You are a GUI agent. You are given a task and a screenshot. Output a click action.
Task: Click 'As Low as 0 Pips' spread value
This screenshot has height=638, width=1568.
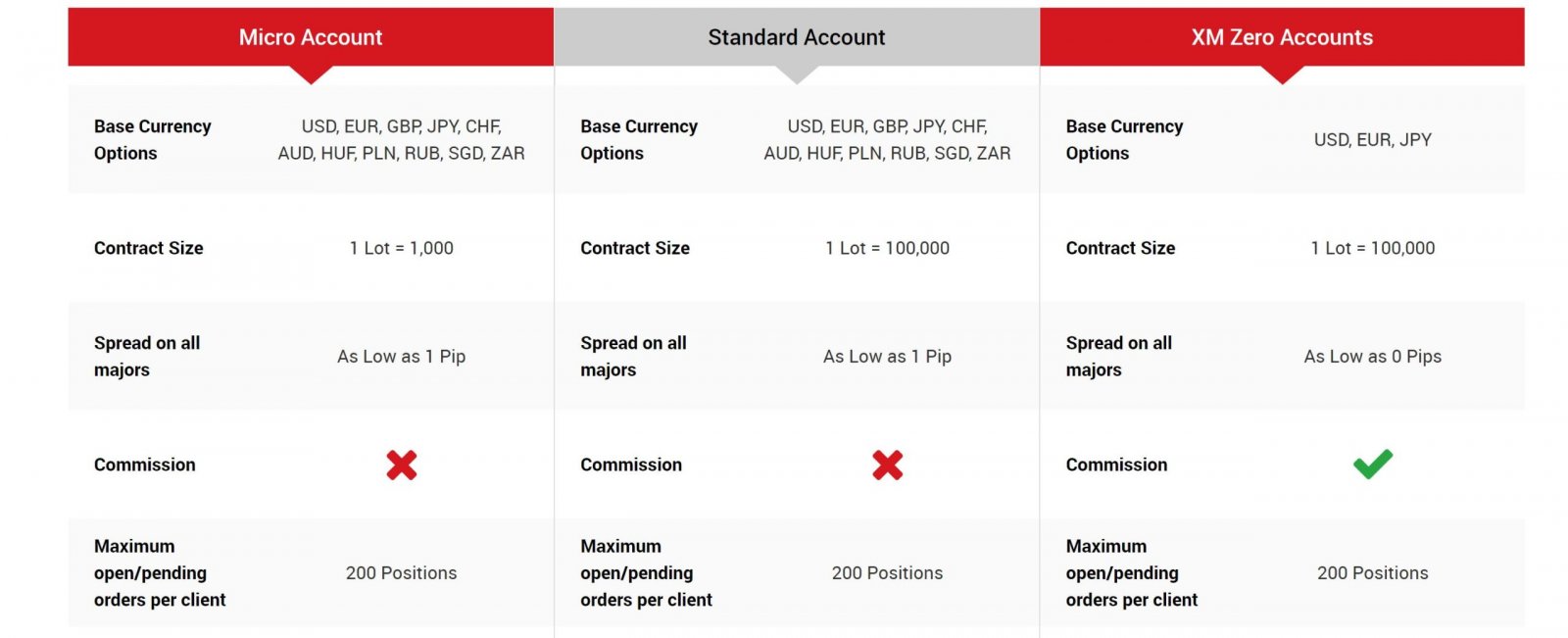point(1373,357)
